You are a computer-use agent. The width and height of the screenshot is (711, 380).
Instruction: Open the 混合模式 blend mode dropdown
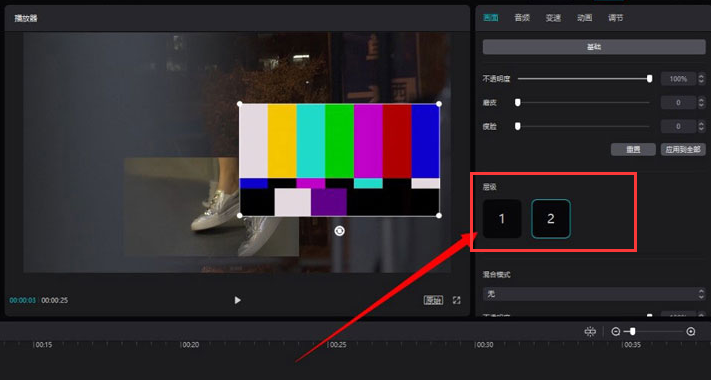[594, 294]
